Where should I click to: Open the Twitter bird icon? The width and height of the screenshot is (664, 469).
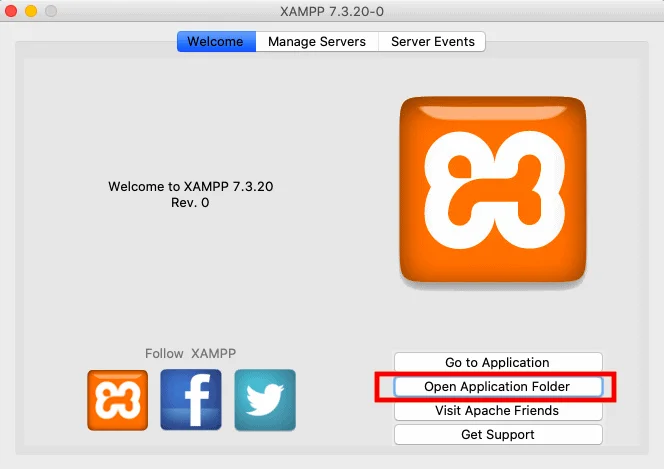(x=265, y=400)
